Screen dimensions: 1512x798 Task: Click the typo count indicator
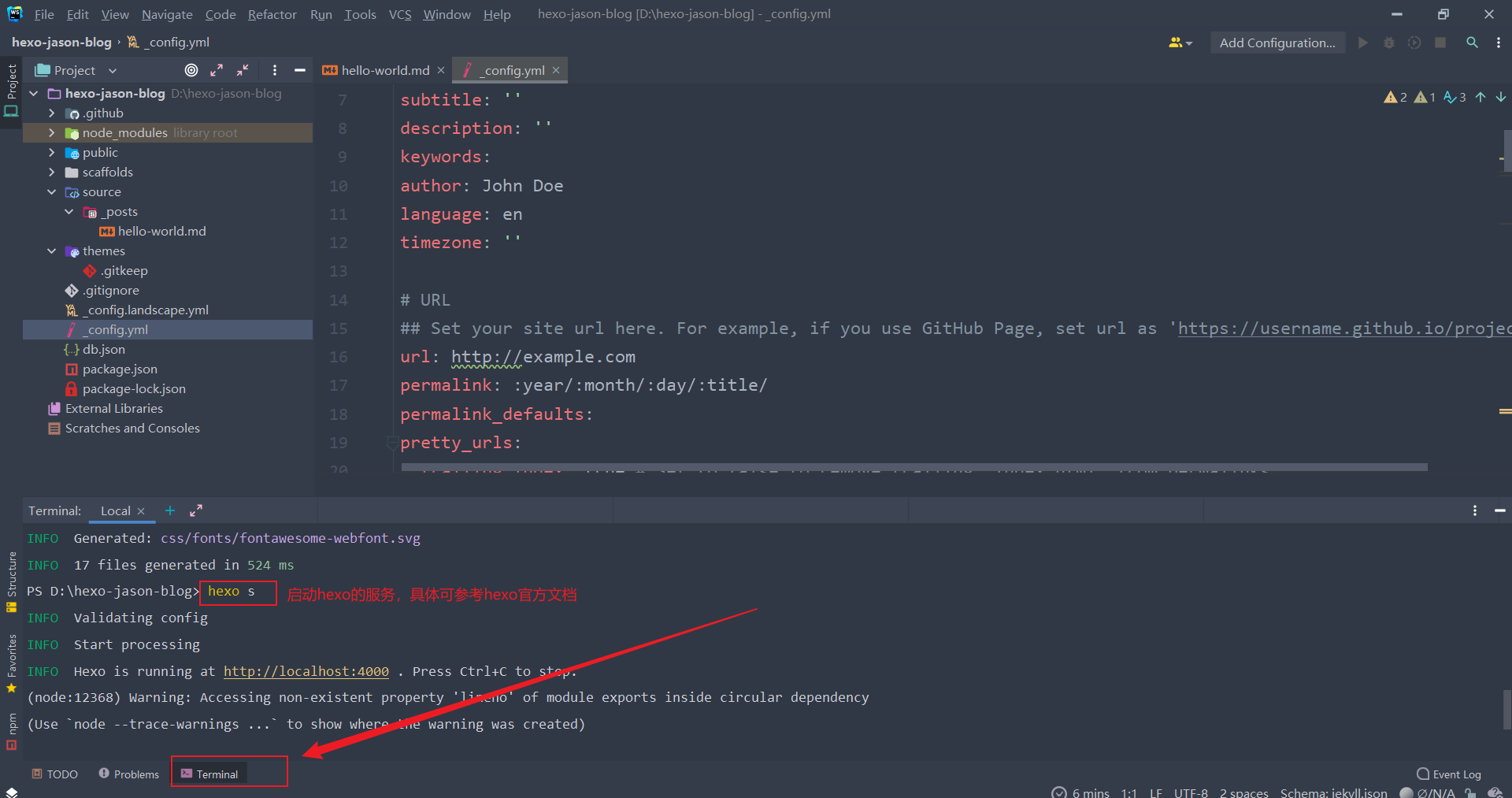(x=1455, y=97)
